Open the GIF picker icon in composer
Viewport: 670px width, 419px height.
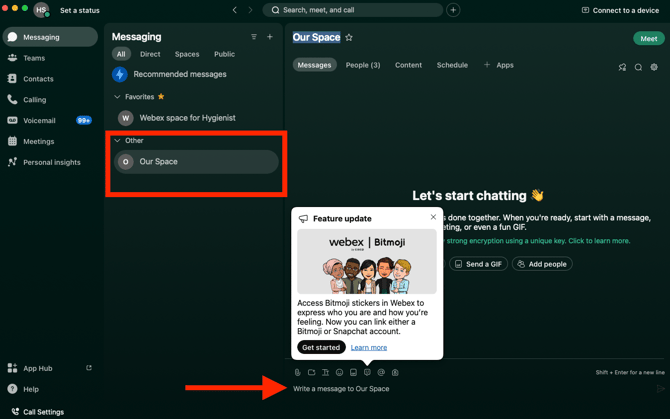coord(353,372)
